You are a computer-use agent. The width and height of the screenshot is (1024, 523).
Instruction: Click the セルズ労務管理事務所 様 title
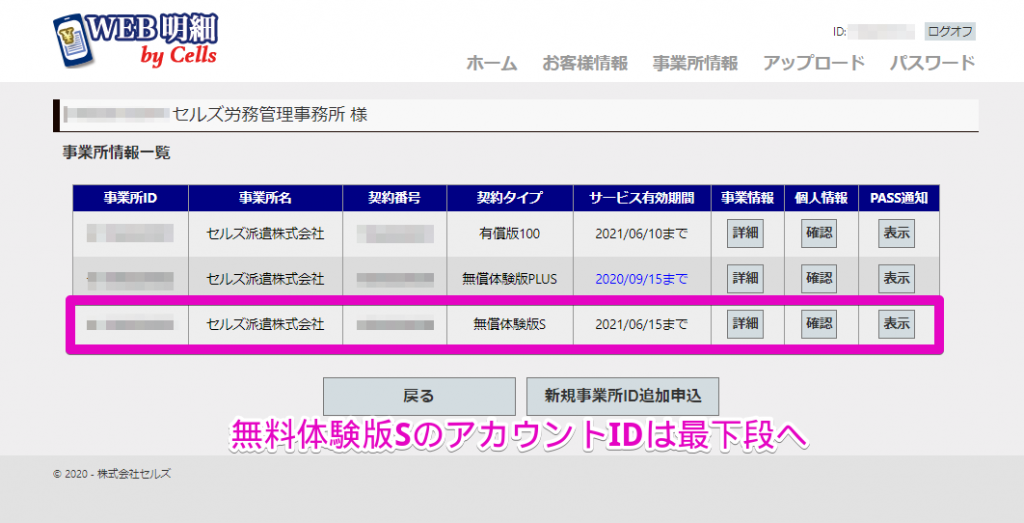[270, 115]
